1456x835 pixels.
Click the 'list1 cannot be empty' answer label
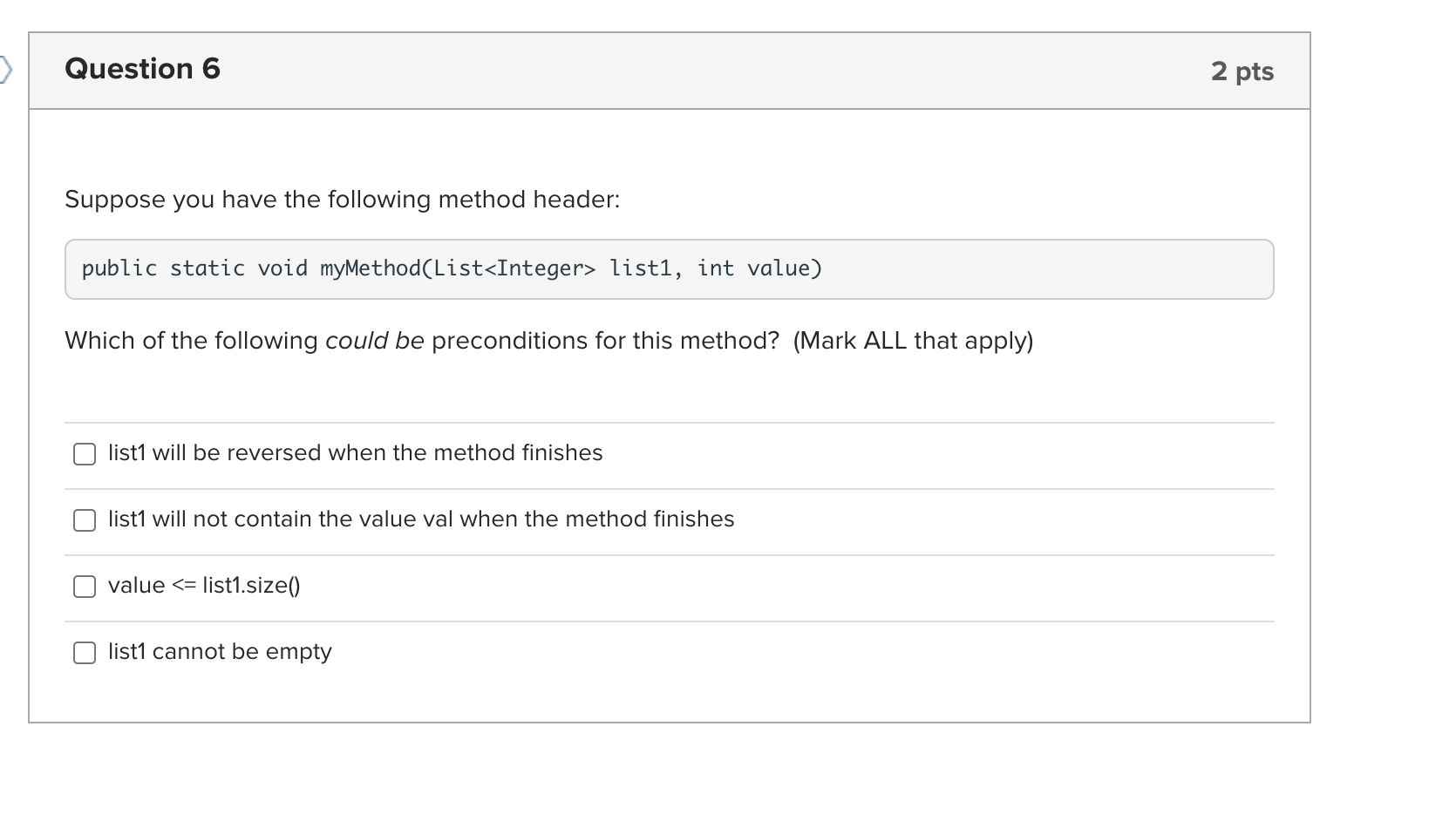220,652
